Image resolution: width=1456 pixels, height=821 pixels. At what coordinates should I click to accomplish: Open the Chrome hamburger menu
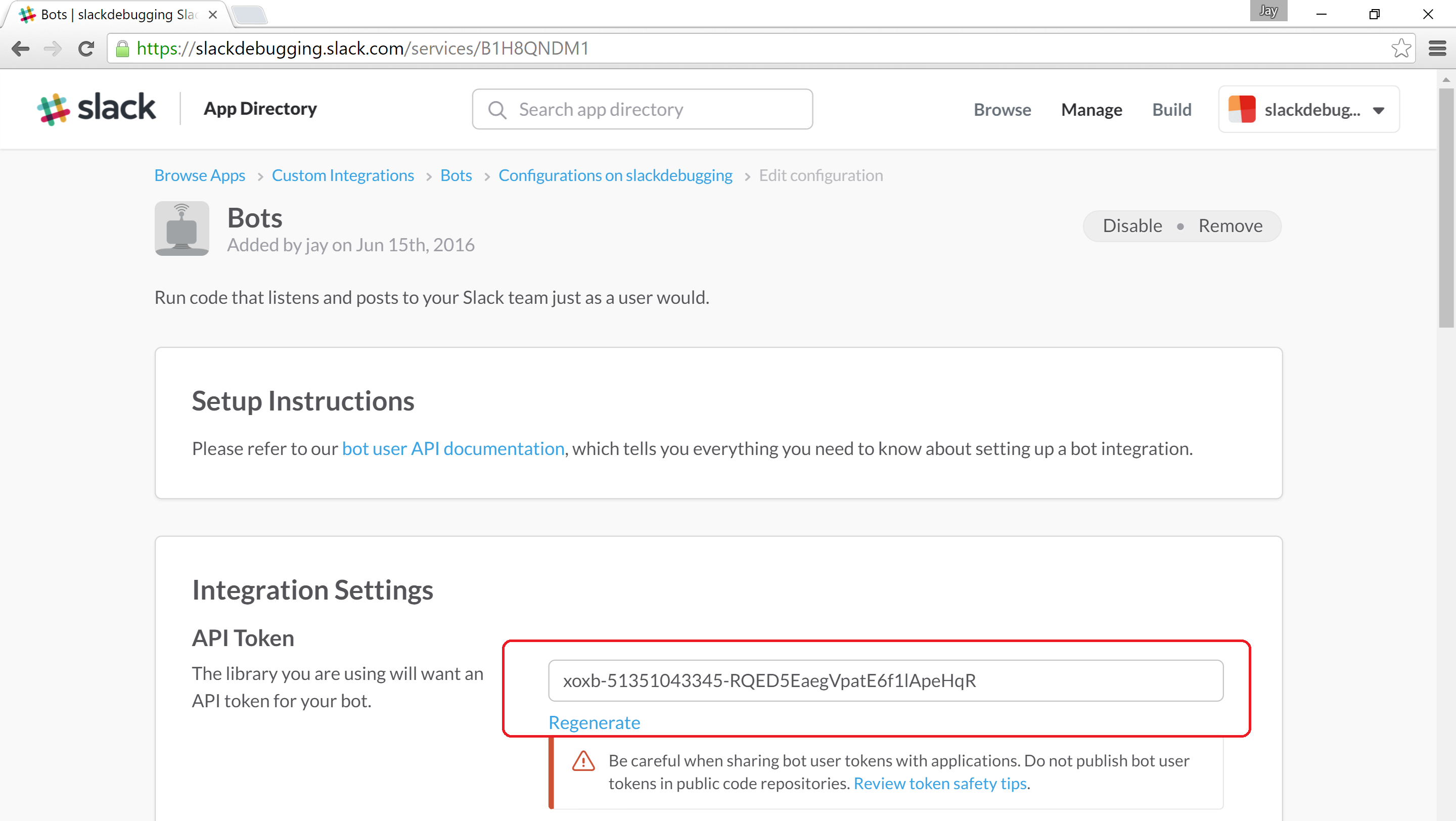pos(1437,49)
